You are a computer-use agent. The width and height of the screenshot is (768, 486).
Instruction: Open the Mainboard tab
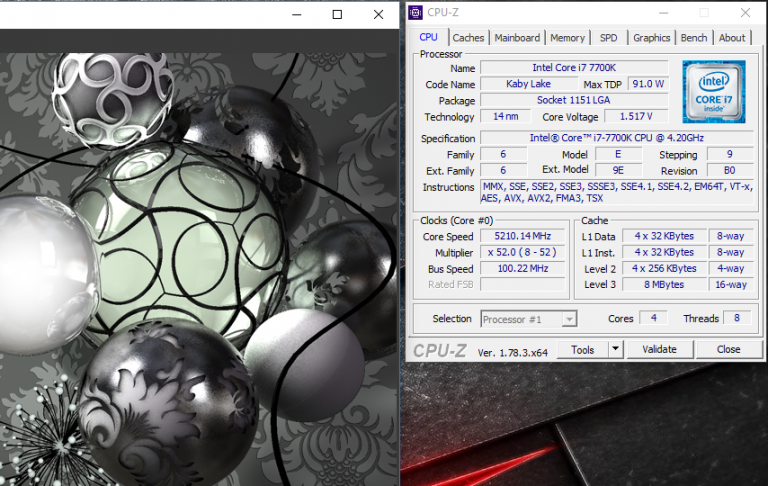point(517,38)
